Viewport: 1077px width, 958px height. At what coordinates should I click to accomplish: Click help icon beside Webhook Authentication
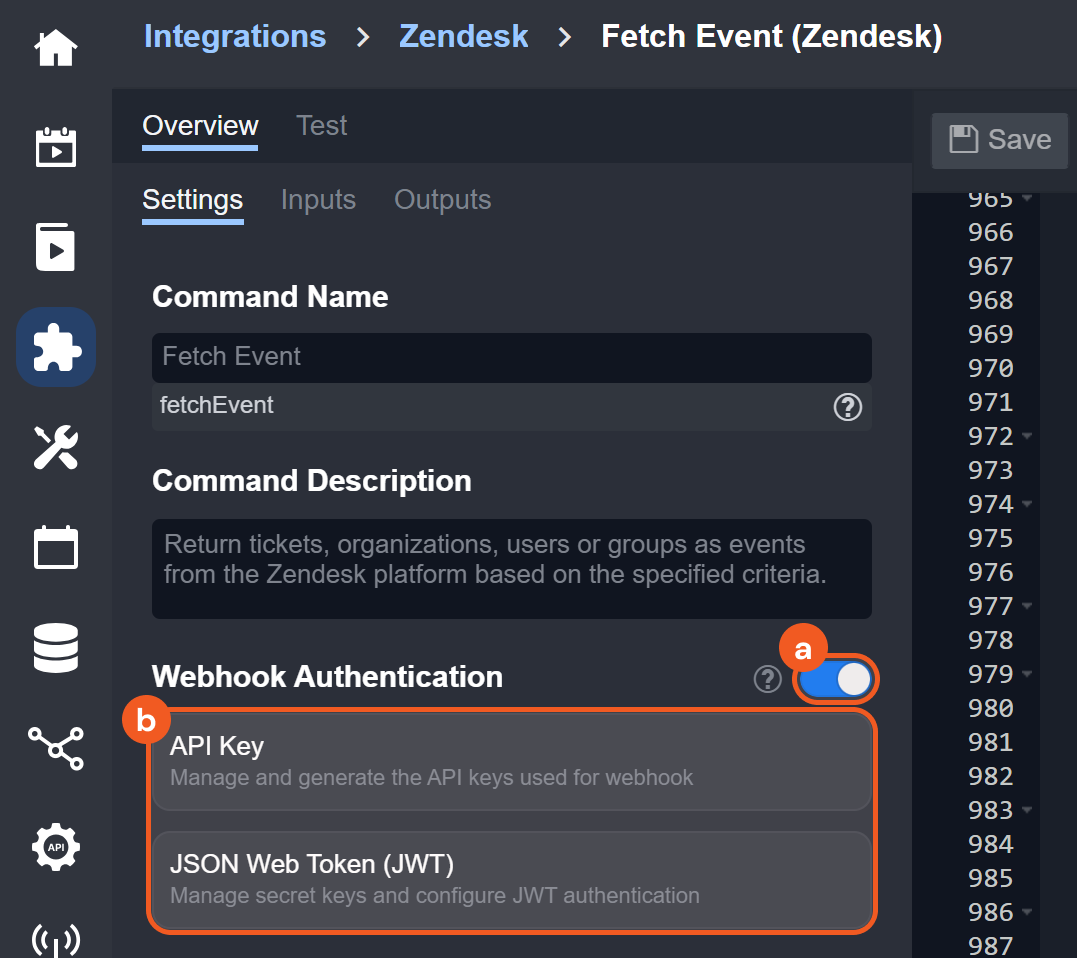tap(767, 680)
